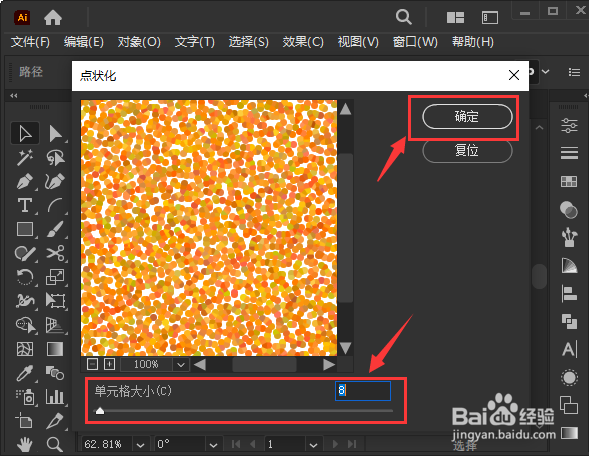Viewport: 589px width, 456px height.
Task: Open the Pathfinder panel icon
Action: tap(569, 322)
